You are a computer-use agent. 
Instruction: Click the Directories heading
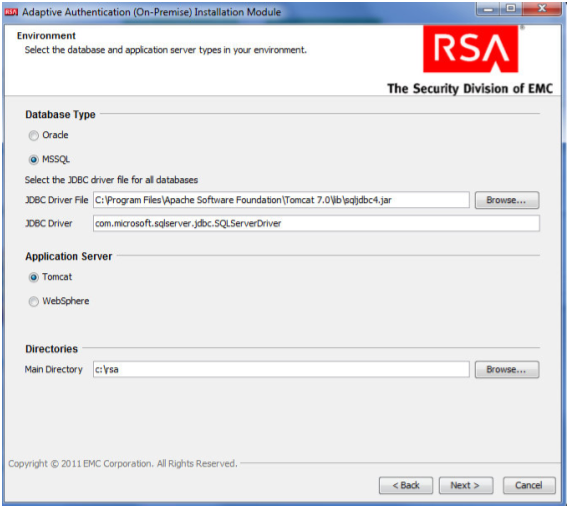point(51,349)
